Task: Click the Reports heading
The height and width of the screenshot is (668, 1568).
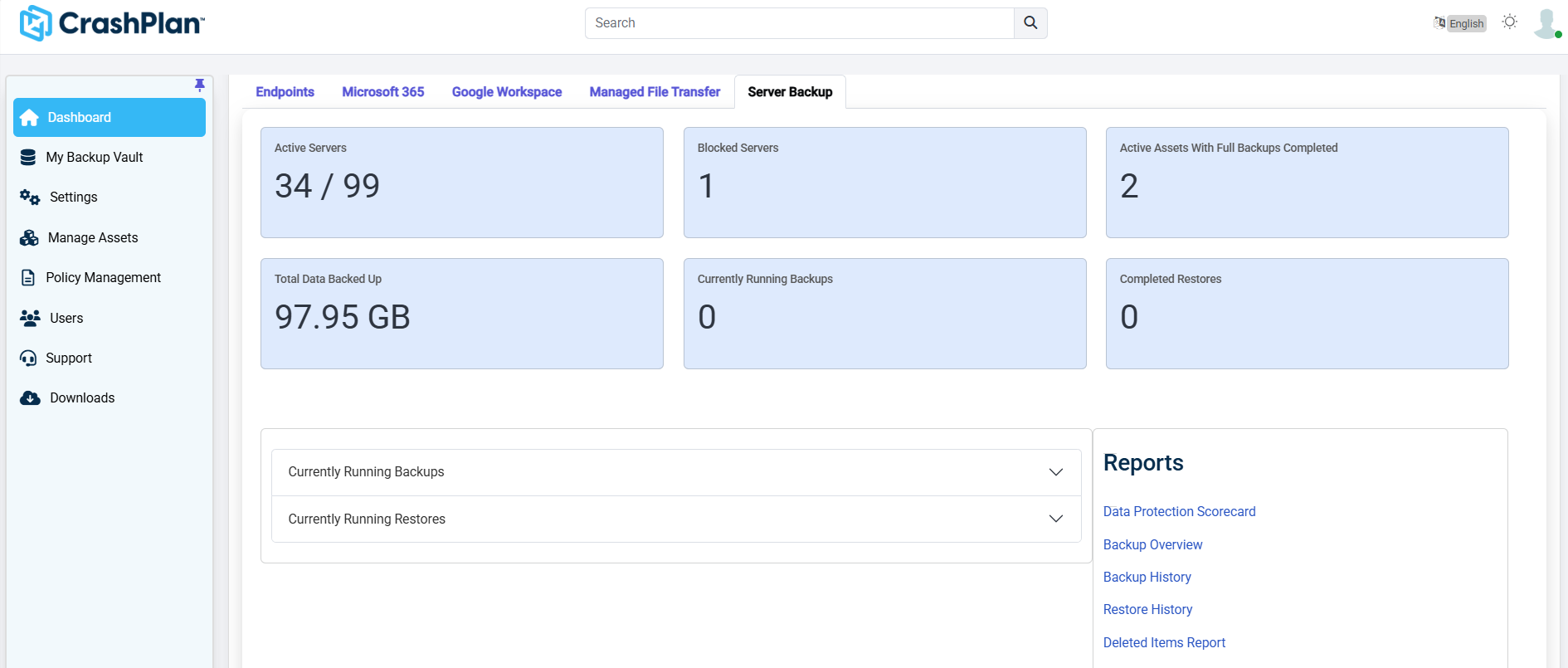Action: coord(1143,463)
